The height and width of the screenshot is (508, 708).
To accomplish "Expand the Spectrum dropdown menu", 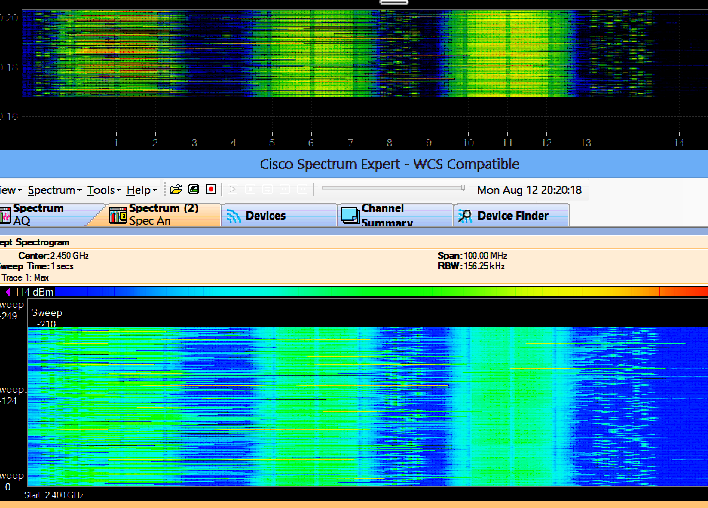I will click(x=53, y=190).
